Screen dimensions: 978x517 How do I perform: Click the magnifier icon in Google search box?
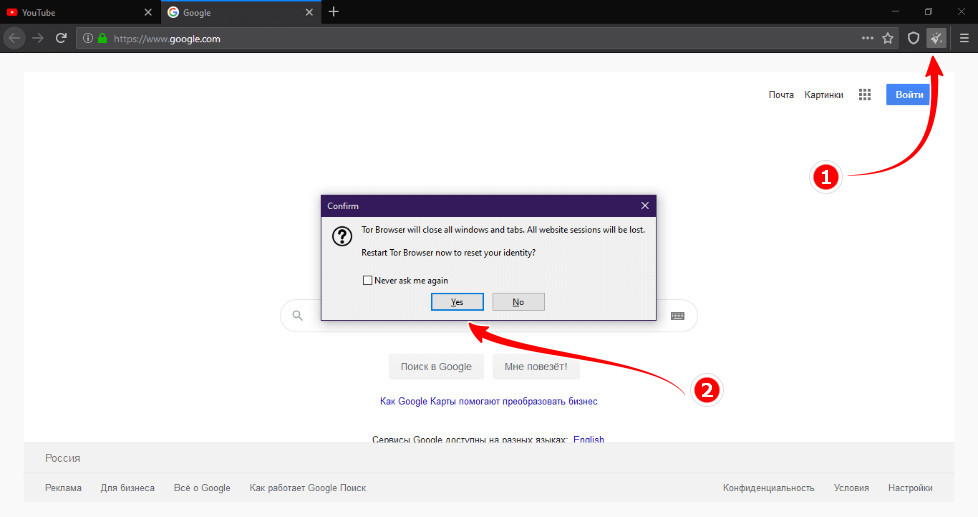(298, 316)
